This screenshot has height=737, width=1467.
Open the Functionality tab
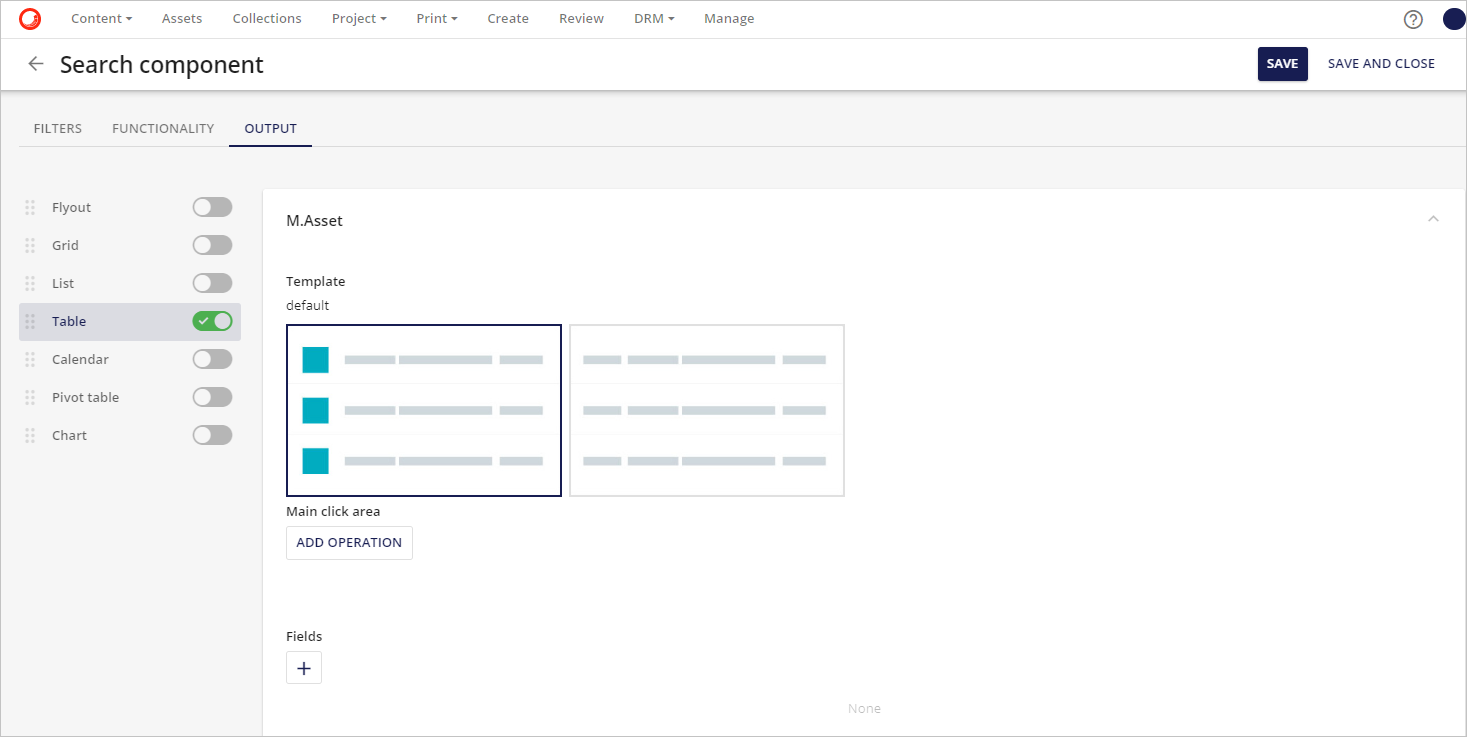tap(163, 129)
